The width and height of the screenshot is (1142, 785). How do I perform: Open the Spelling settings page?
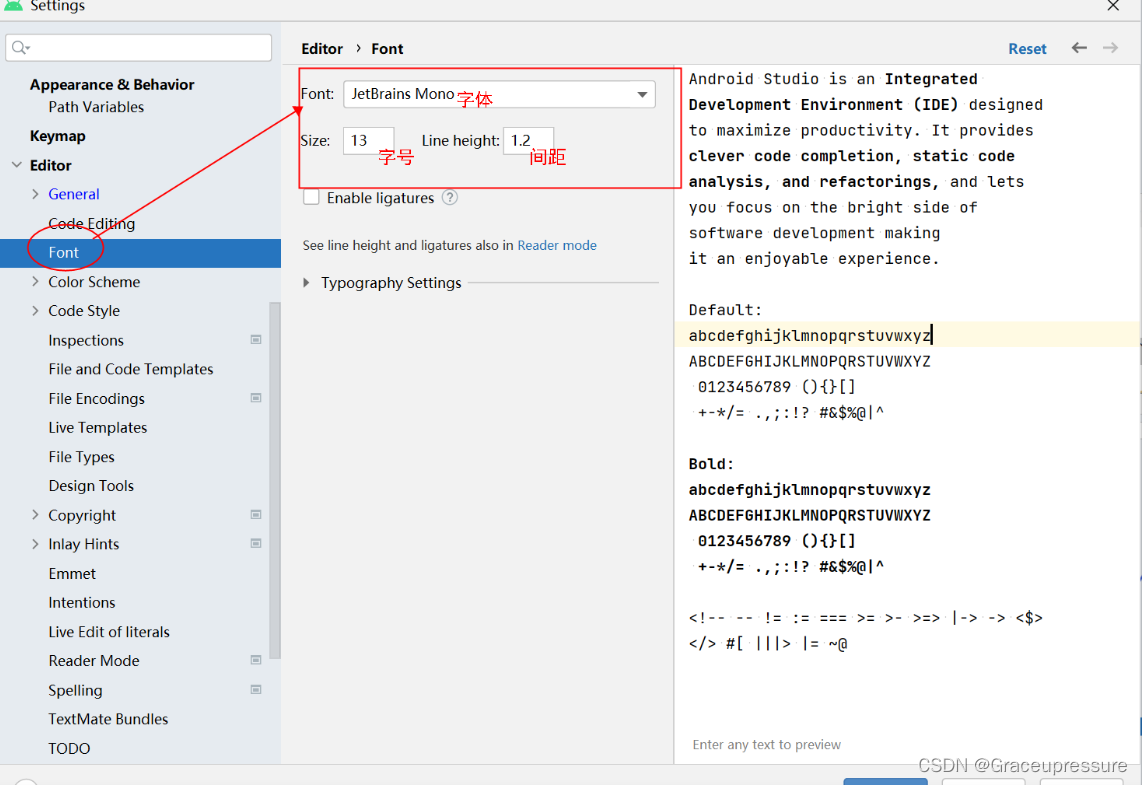(x=75, y=690)
